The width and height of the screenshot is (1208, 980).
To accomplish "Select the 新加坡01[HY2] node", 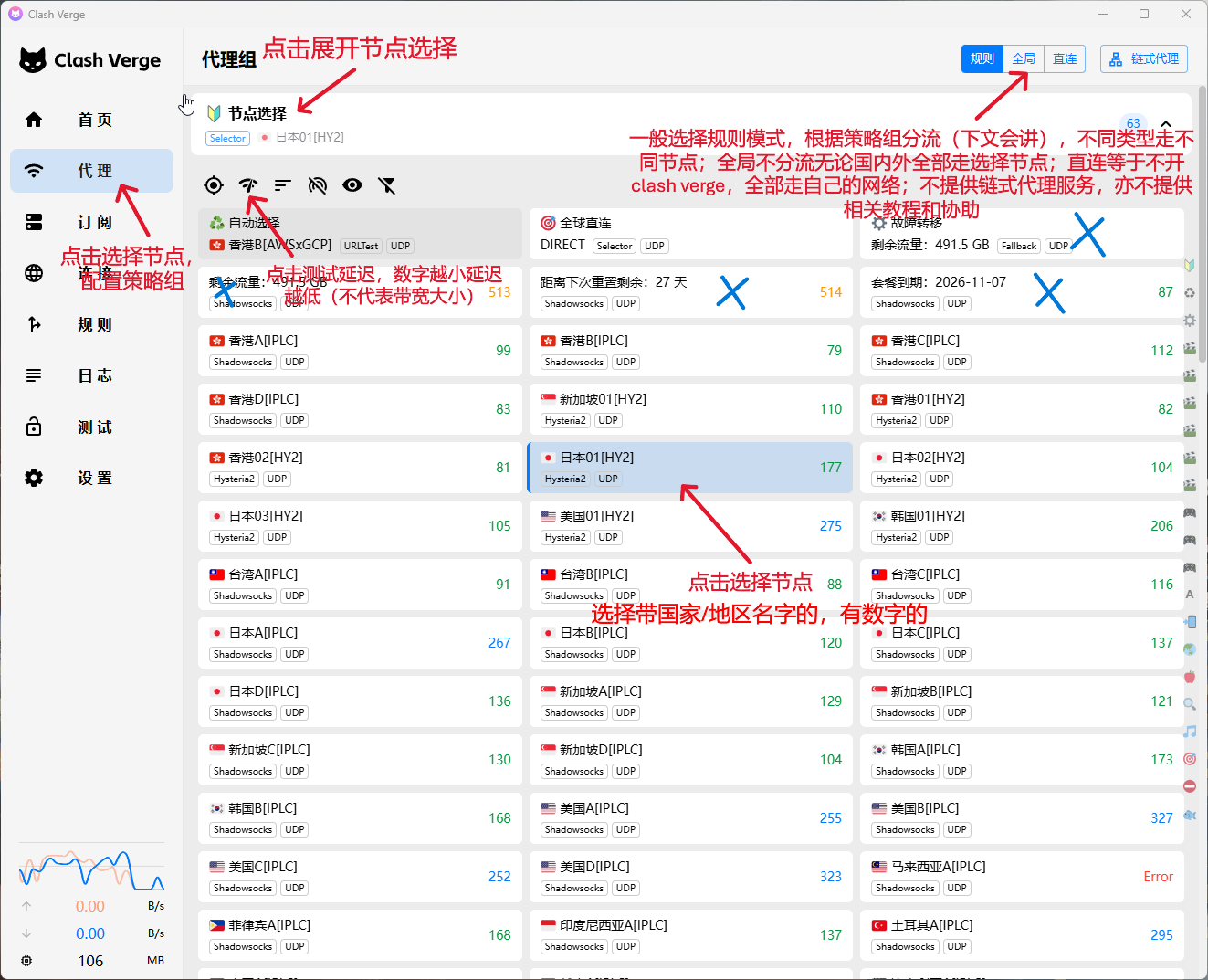I will 690,409.
